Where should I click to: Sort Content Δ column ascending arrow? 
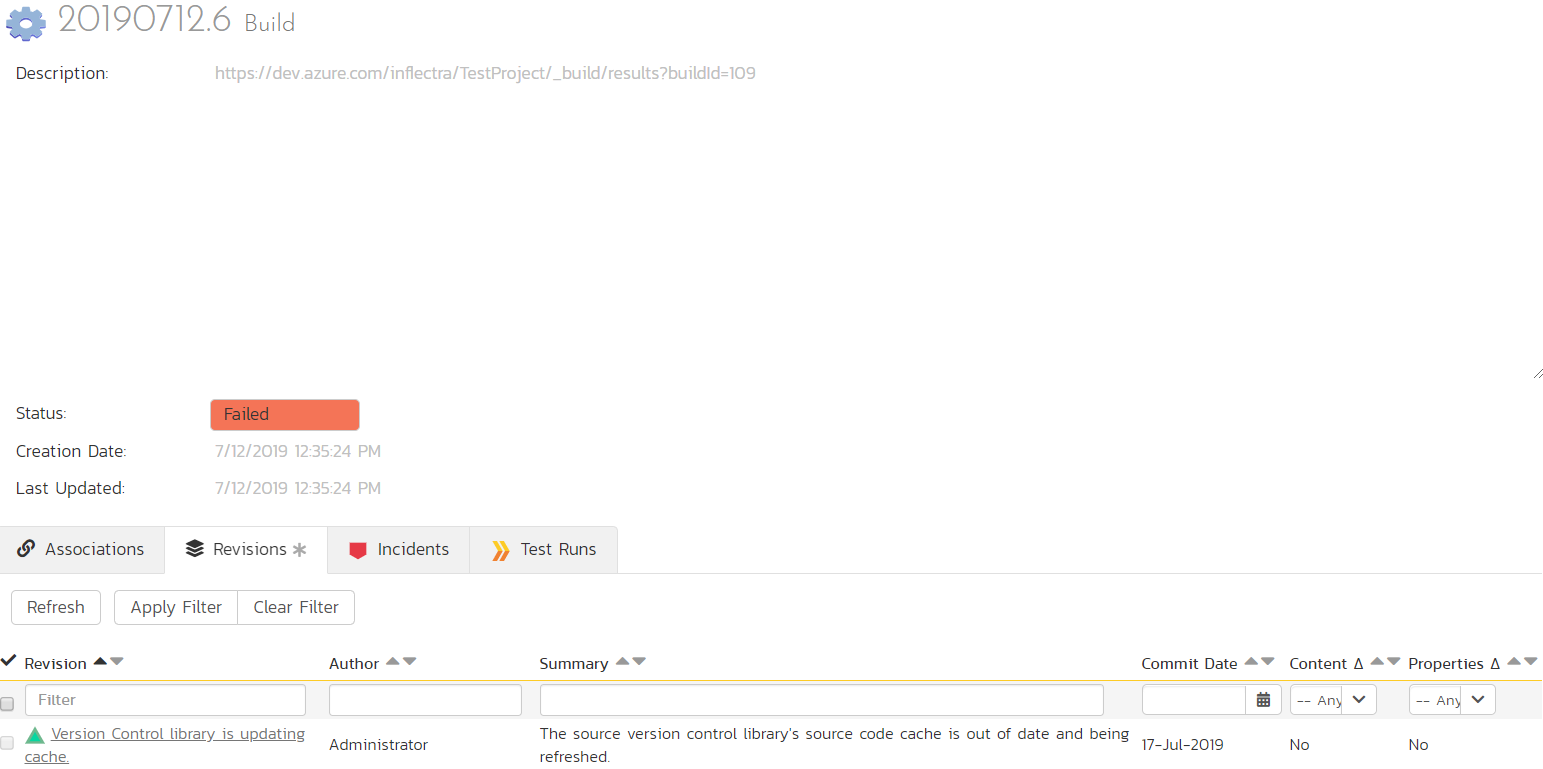(1377, 662)
